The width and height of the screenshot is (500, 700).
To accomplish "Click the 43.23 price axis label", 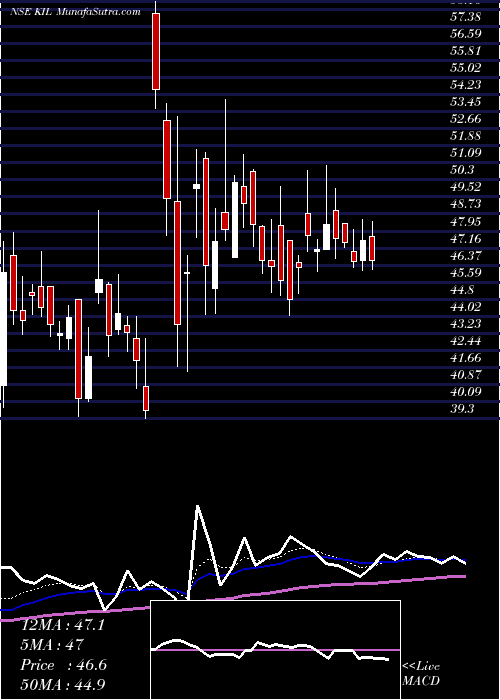I will coord(466,324).
